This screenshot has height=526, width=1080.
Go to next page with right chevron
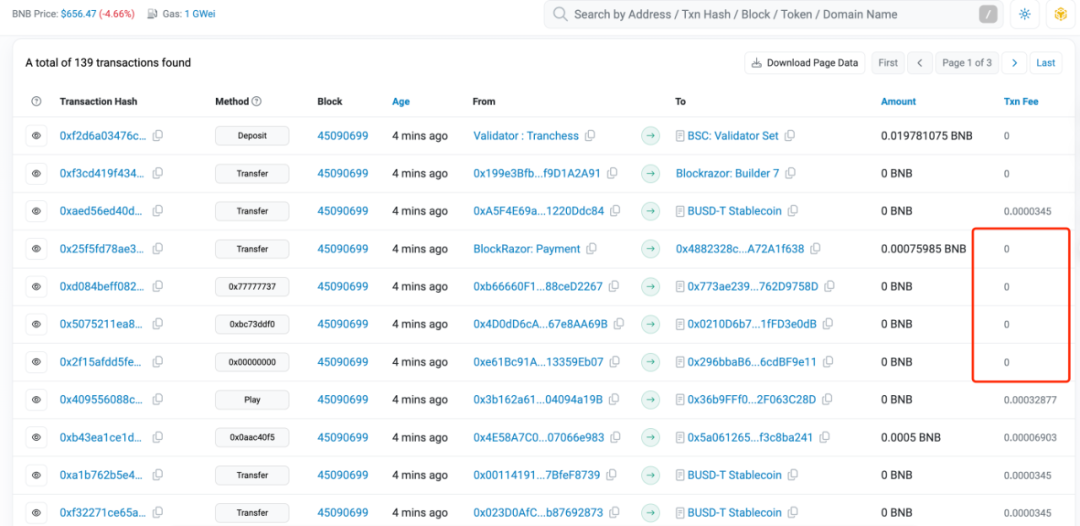(1014, 63)
